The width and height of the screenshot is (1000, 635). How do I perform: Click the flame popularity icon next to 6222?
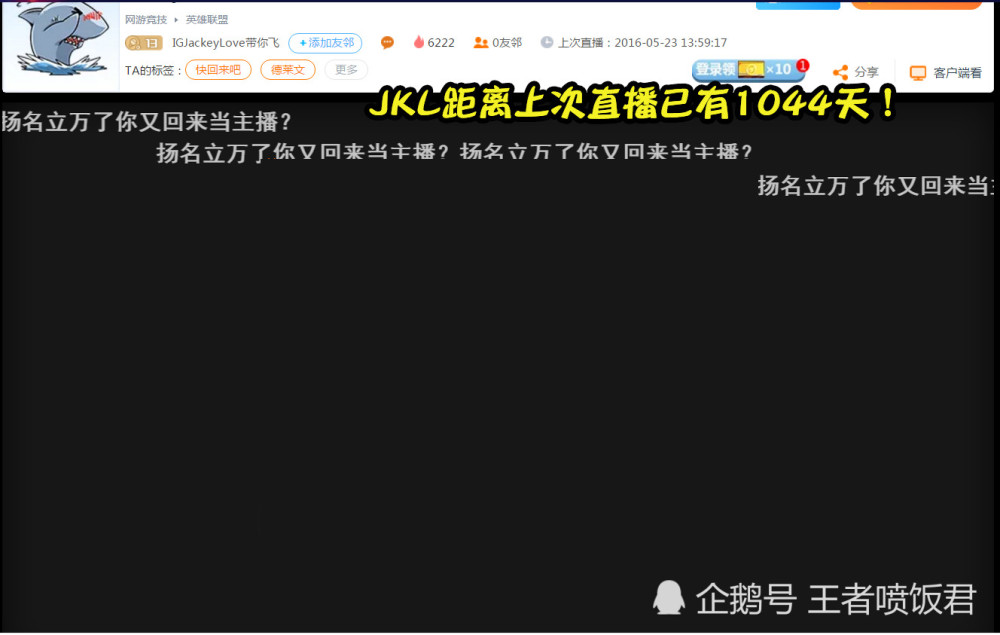[417, 43]
